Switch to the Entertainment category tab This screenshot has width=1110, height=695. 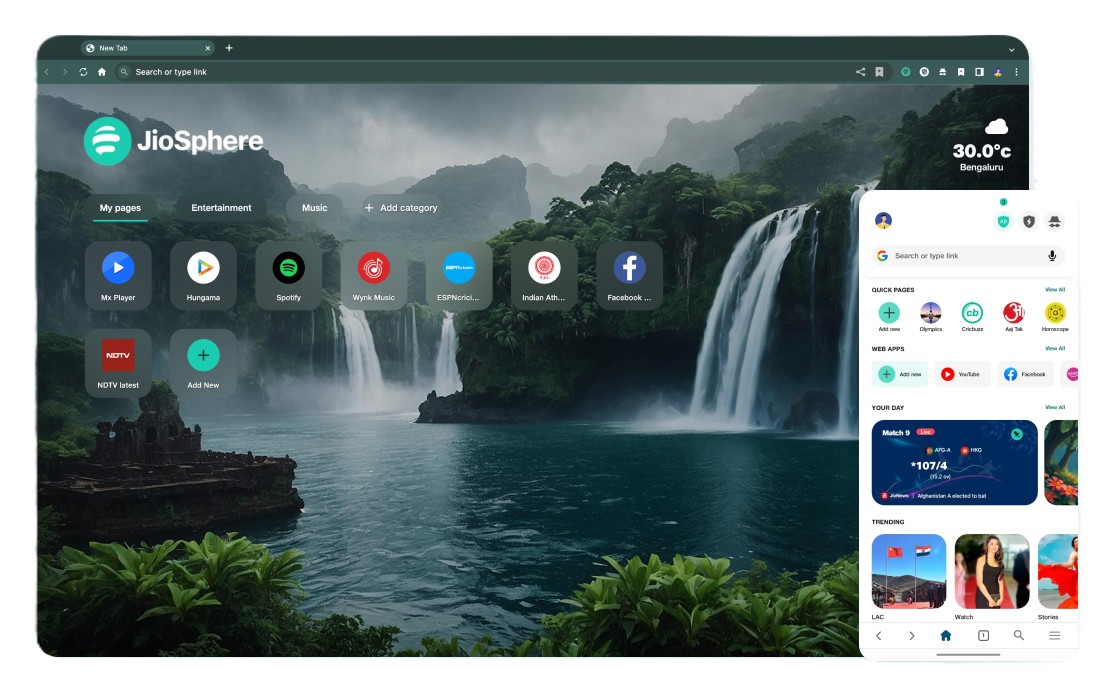(221, 208)
